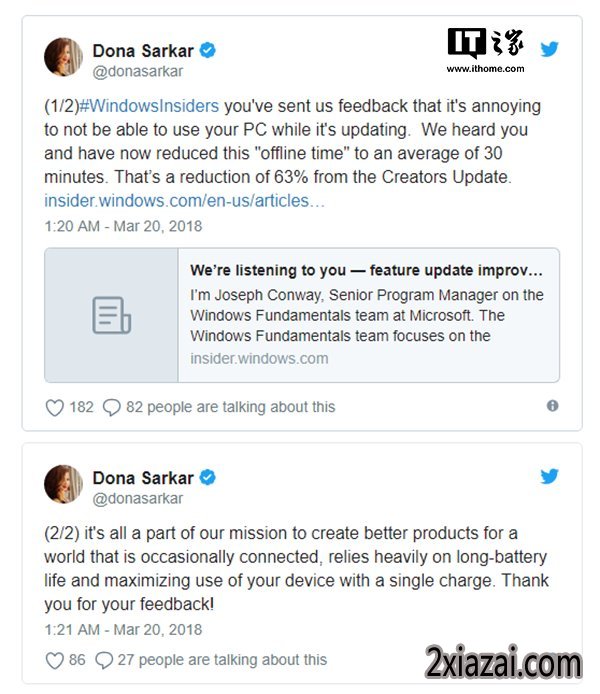This screenshot has height=694, width=600.
Task: Open the "We're listening to you" link card title
Action: point(366,270)
